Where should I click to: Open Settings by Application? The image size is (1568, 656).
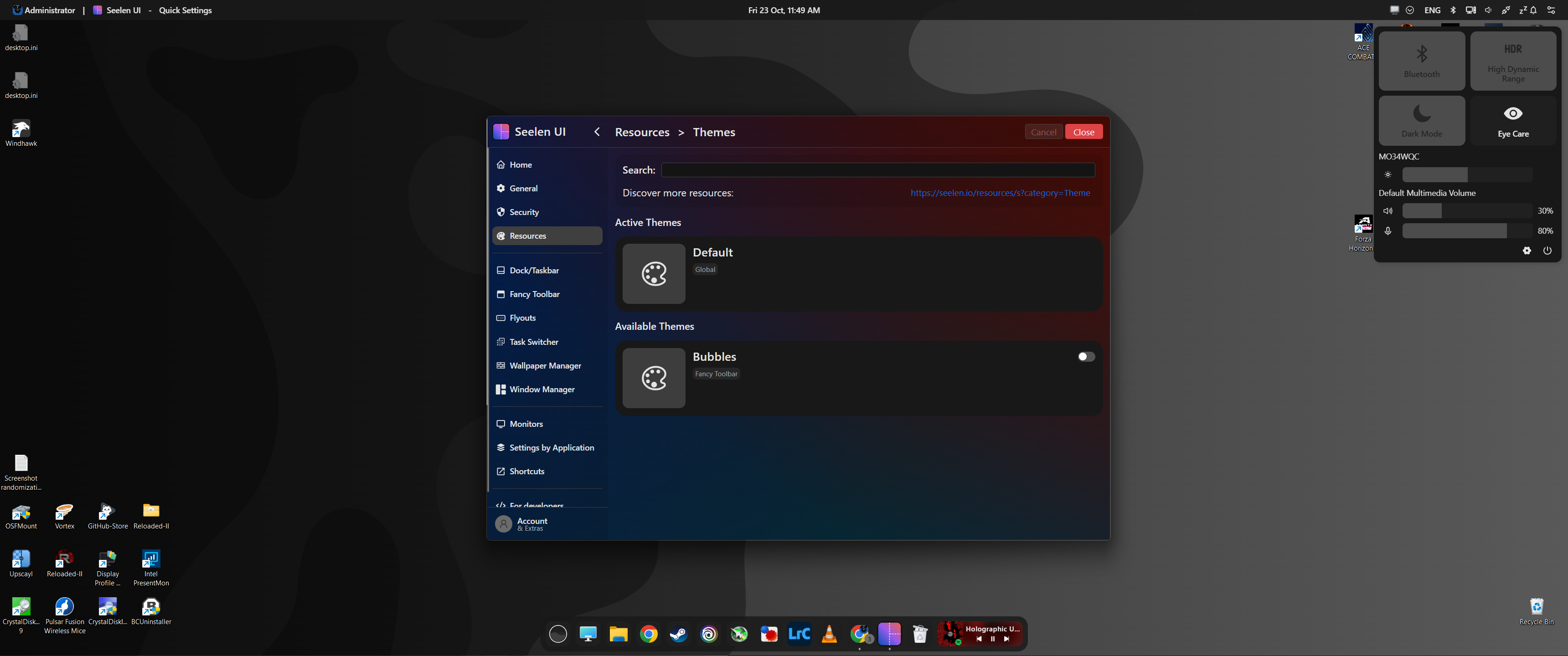tap(547, 448)
